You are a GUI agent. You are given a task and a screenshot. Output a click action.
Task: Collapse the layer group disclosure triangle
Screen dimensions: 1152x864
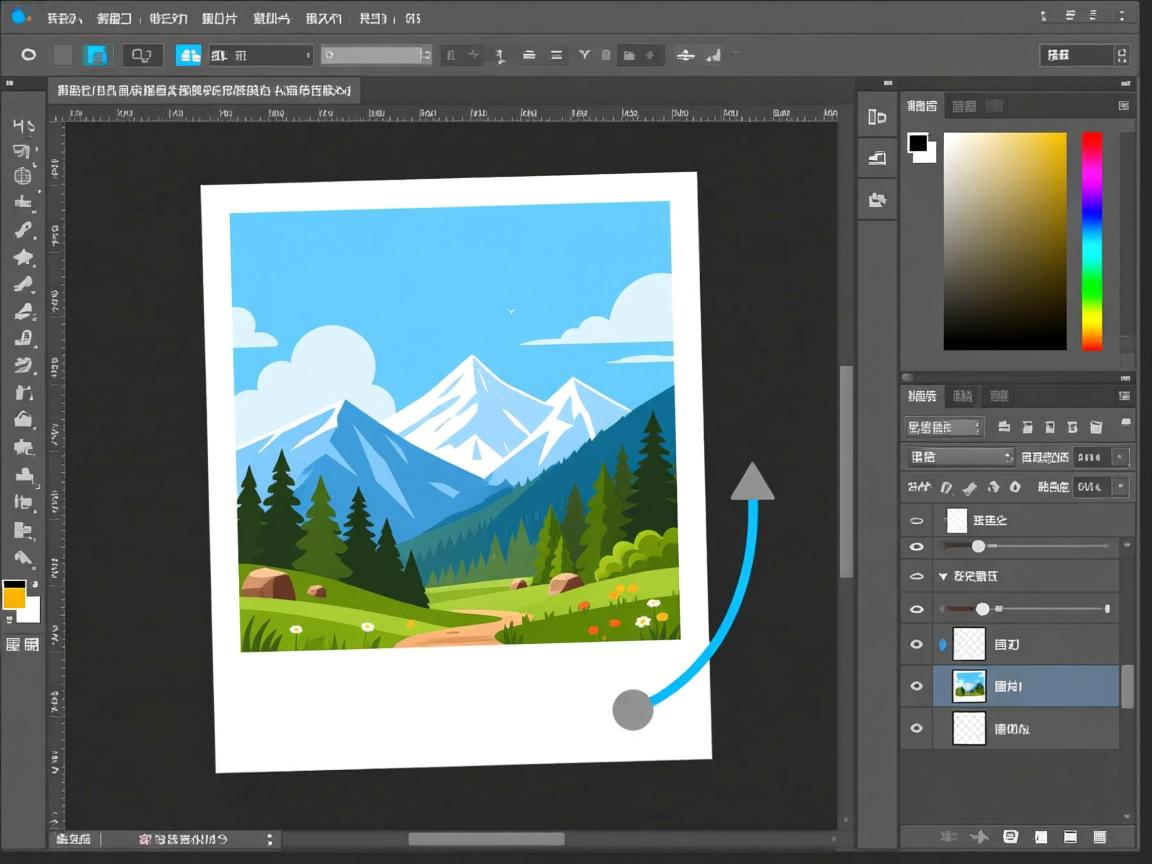pos(942,577)
